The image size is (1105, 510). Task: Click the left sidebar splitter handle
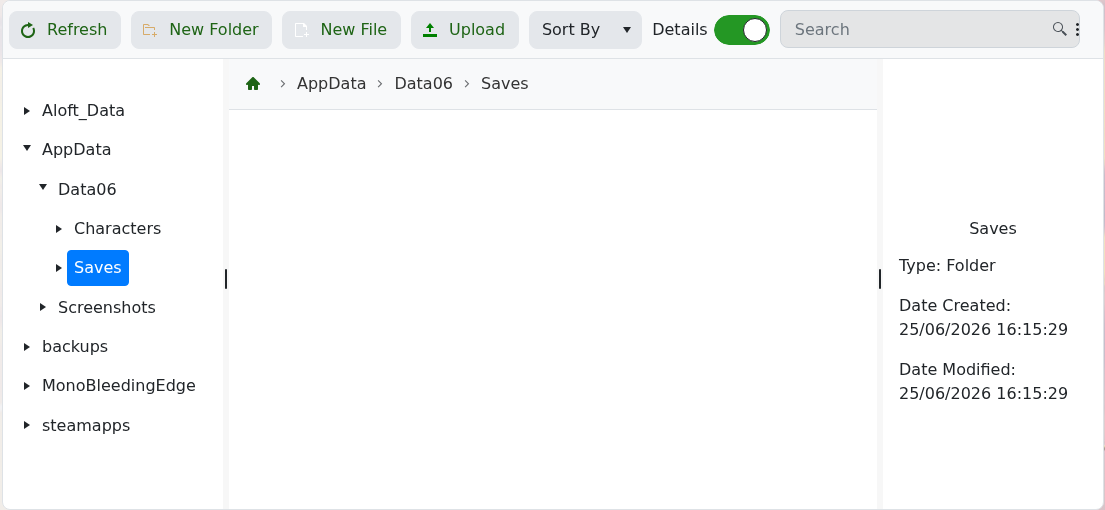(226, 279)
